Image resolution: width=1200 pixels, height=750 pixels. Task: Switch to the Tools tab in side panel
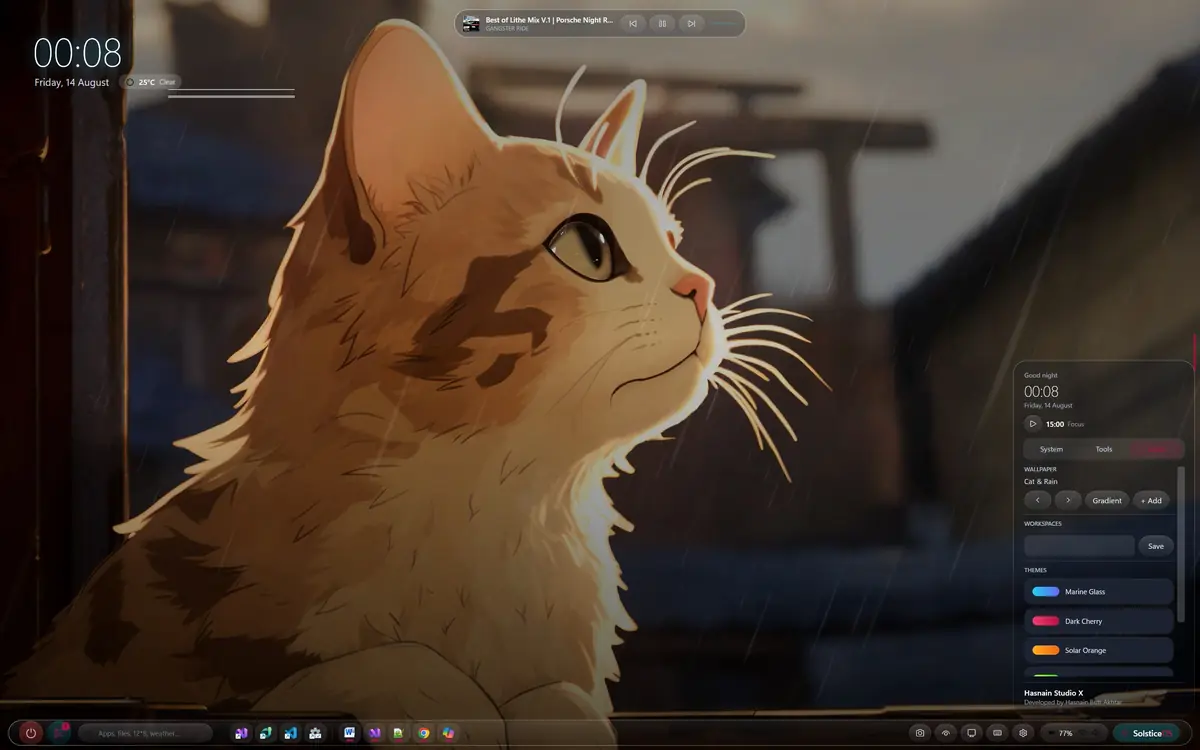tap(1104, 449)
